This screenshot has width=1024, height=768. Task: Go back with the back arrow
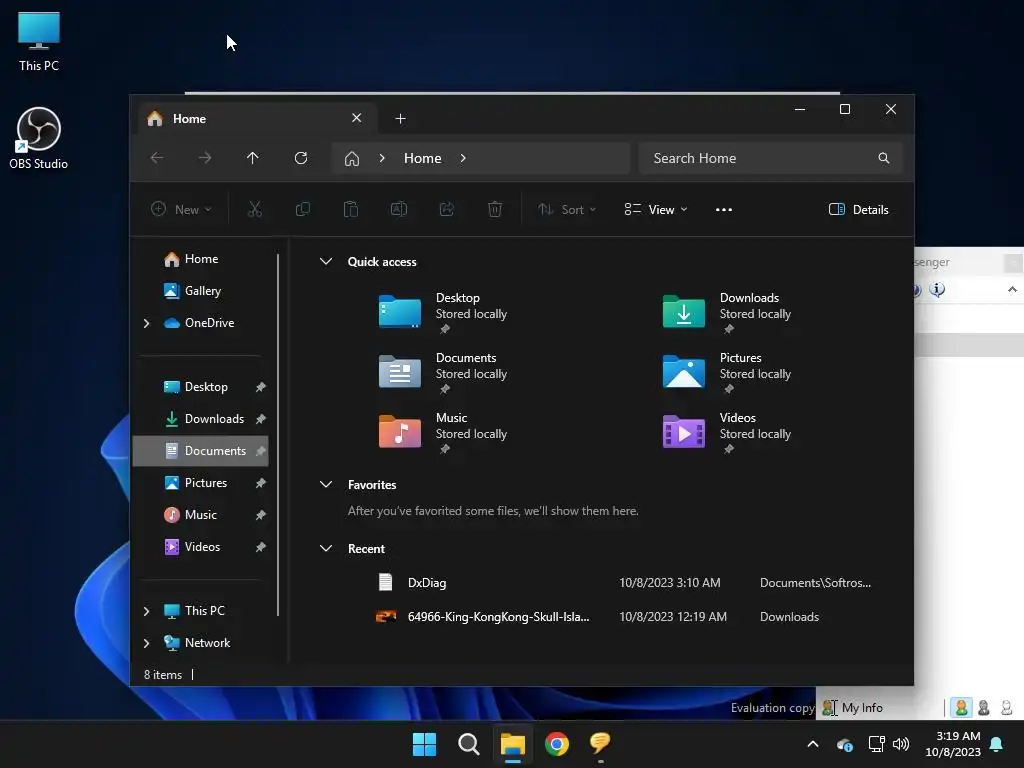157,158
